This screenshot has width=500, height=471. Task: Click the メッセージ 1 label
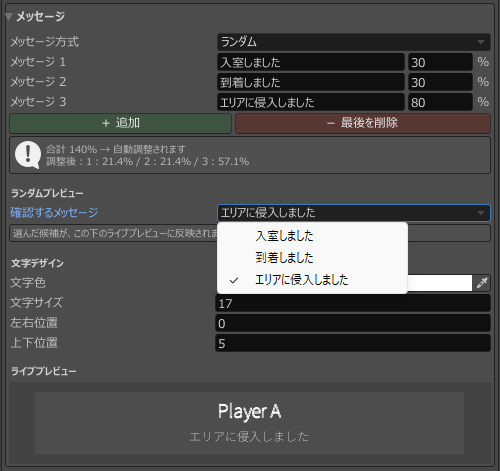click(x=38, y=62)
